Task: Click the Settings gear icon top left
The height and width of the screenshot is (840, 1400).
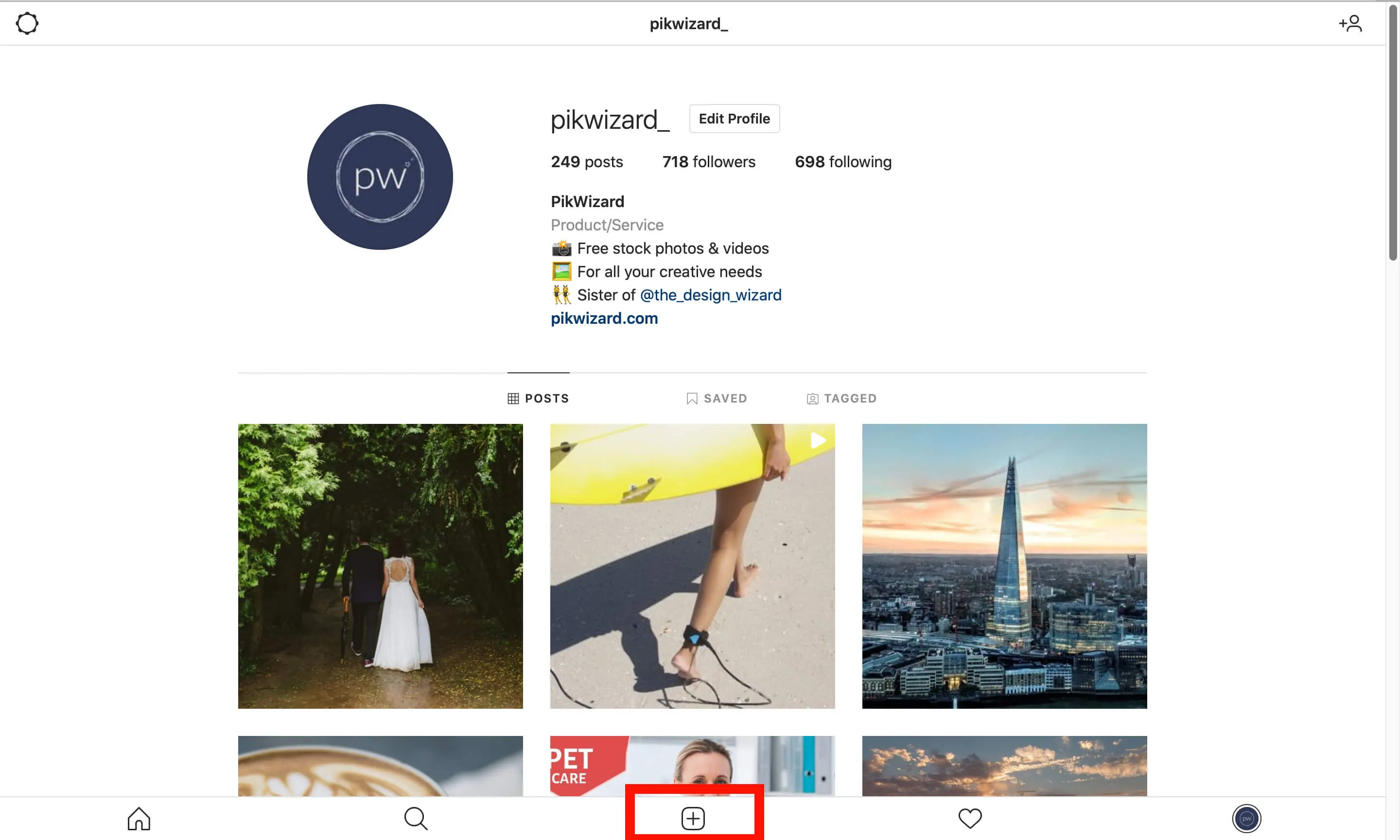Action: coord(27,23)
